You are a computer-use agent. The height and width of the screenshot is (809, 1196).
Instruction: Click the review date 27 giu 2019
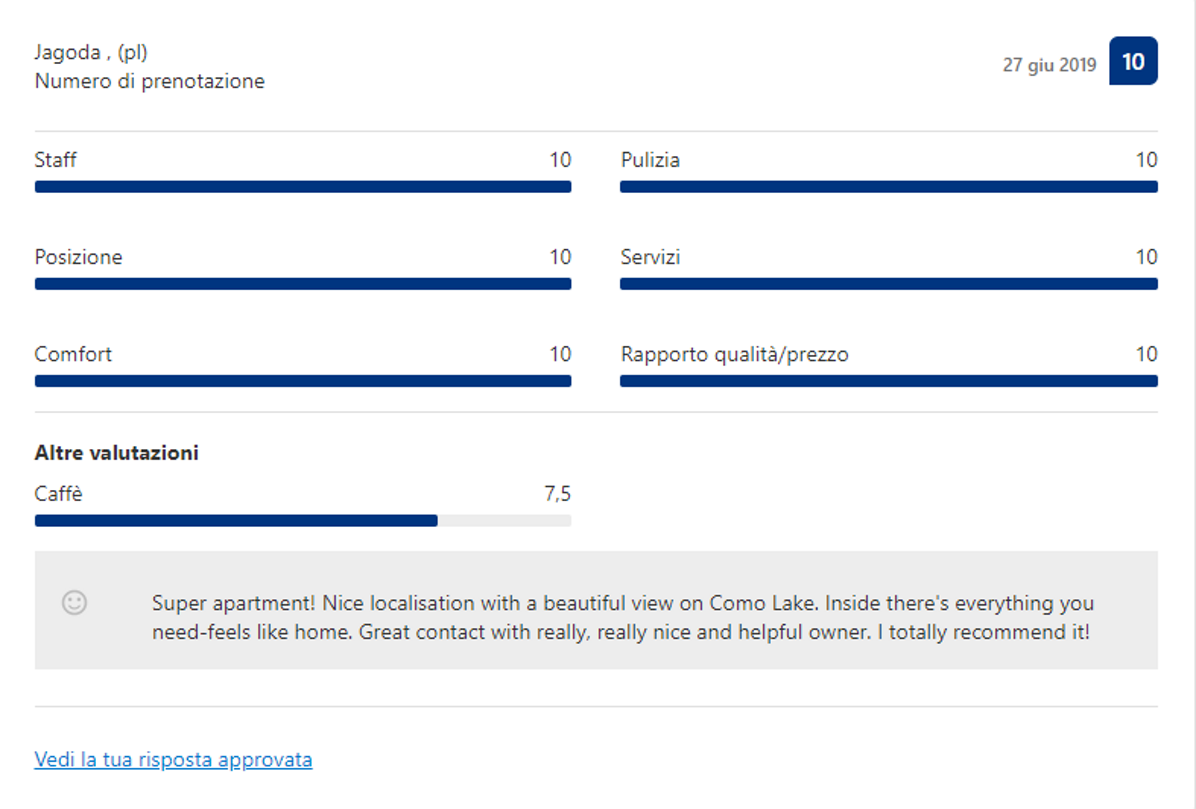pyautogui.click(x=1049, y=65)
